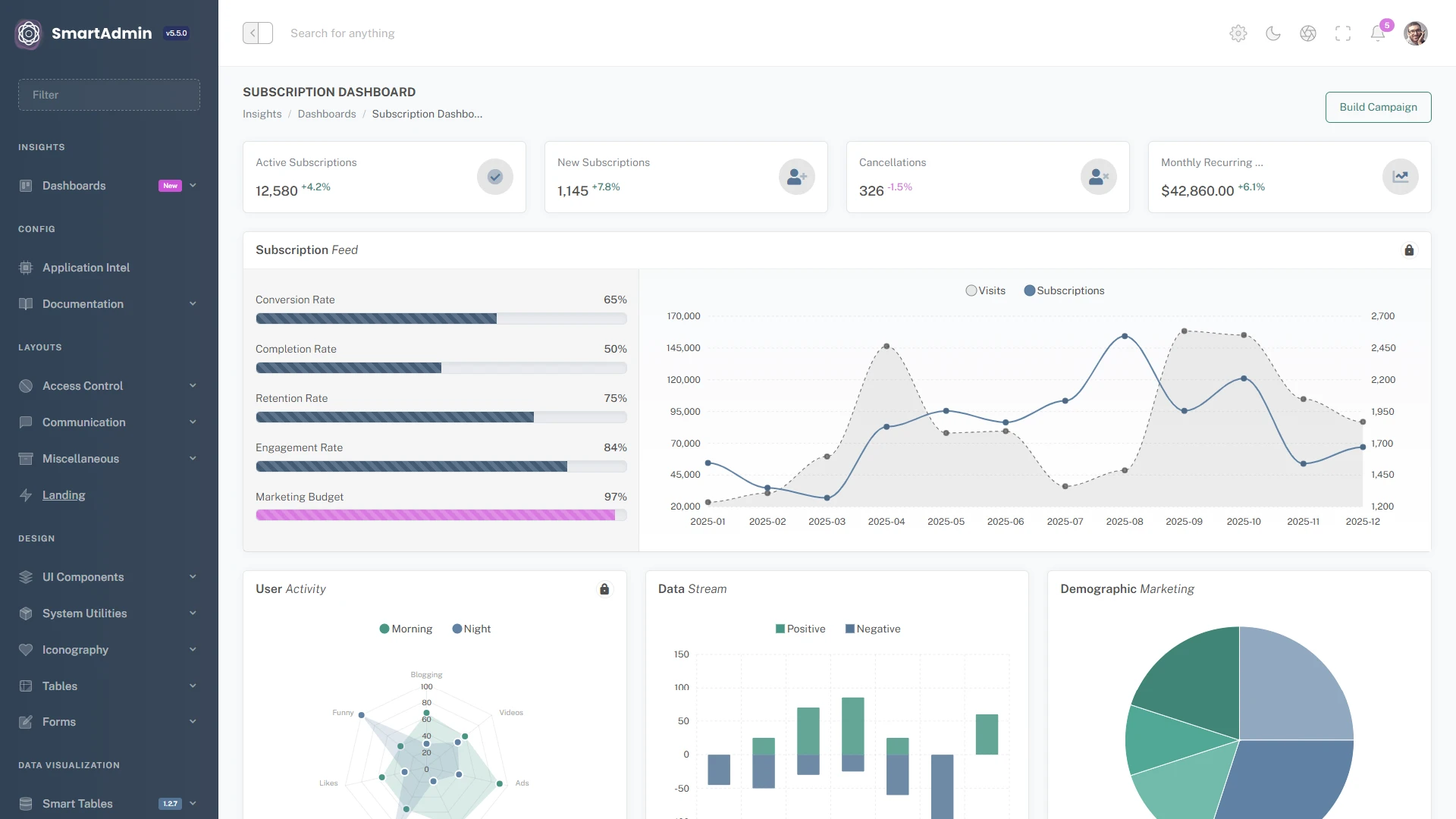Open the theme color aperture icon
Viewport: 1456px width, 819px height.
tap(1308, 33)
